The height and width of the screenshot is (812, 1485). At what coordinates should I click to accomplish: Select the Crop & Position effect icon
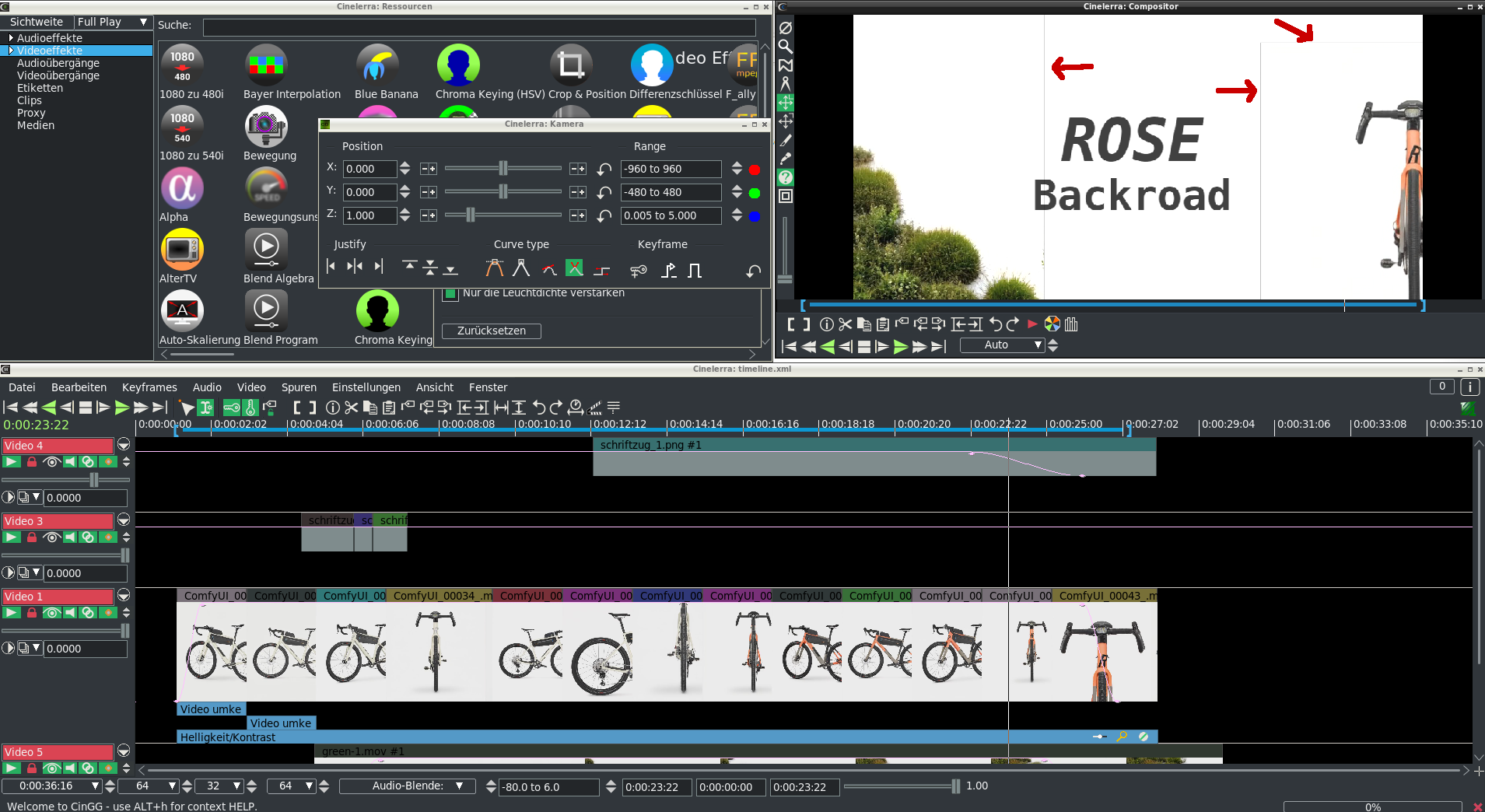coord(571,65)
